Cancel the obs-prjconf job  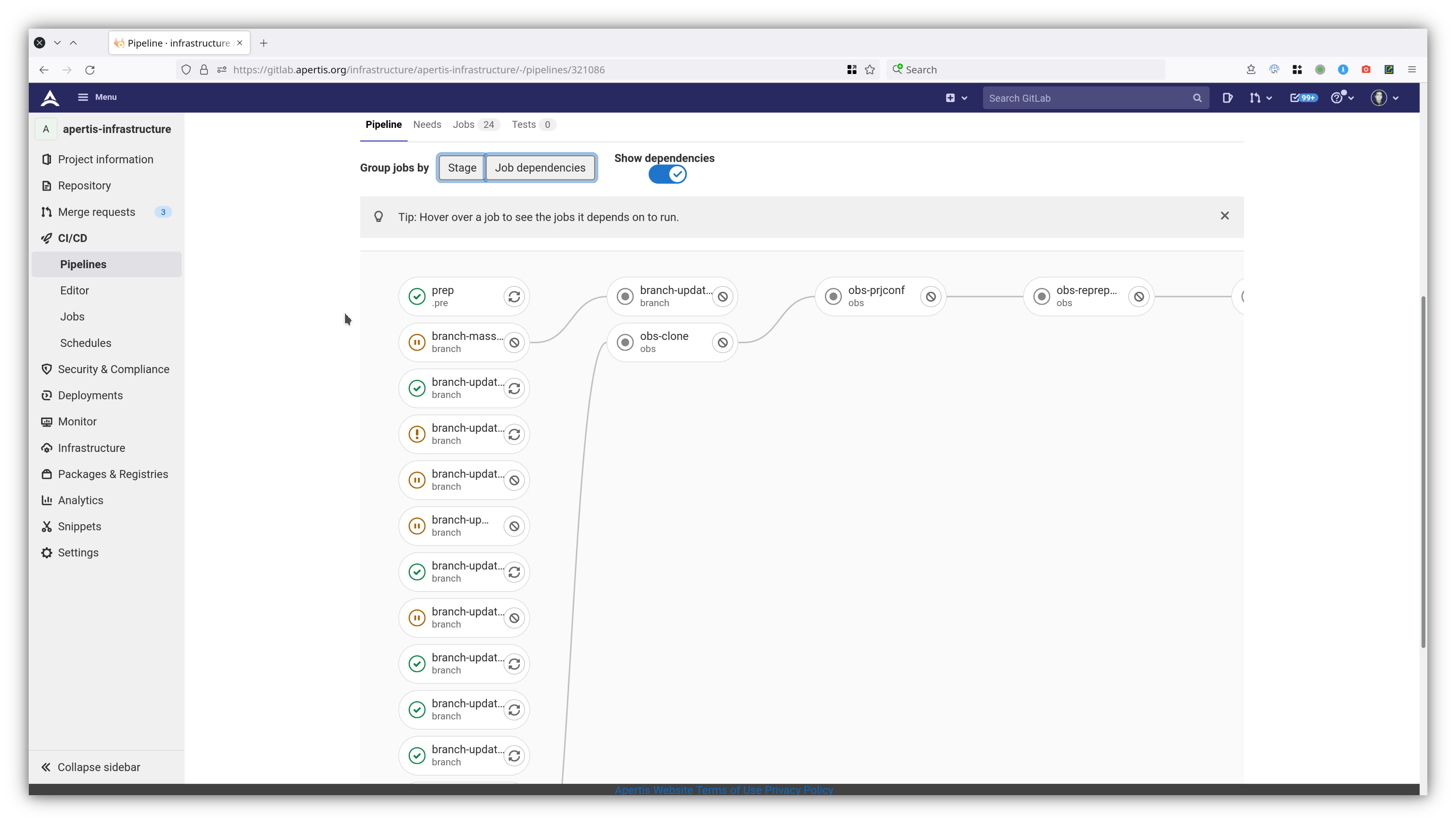[930, 297]
